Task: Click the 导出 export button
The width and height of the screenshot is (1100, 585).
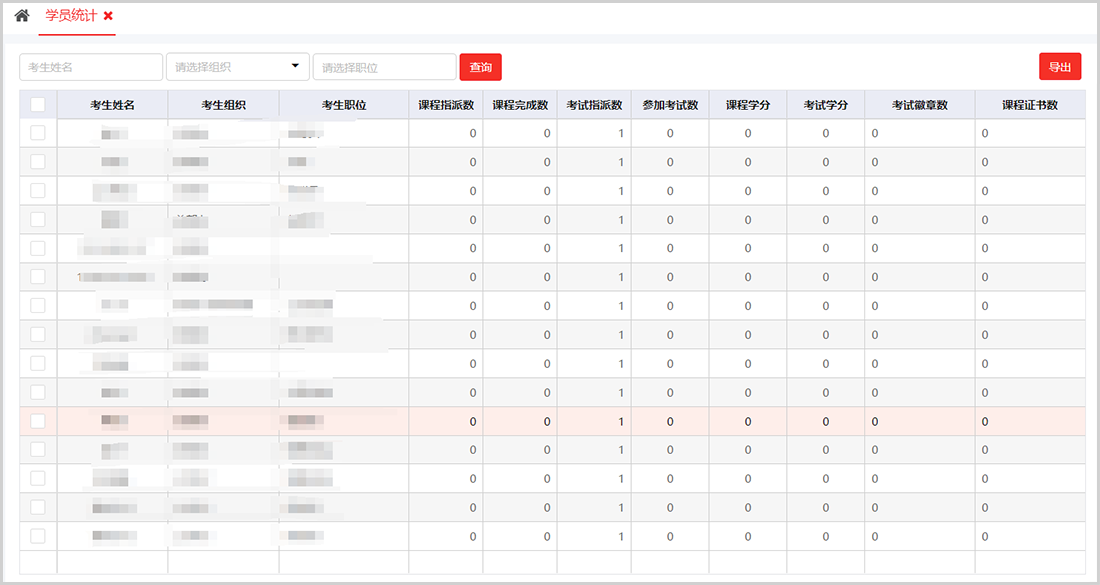Action: [1060, 67]
